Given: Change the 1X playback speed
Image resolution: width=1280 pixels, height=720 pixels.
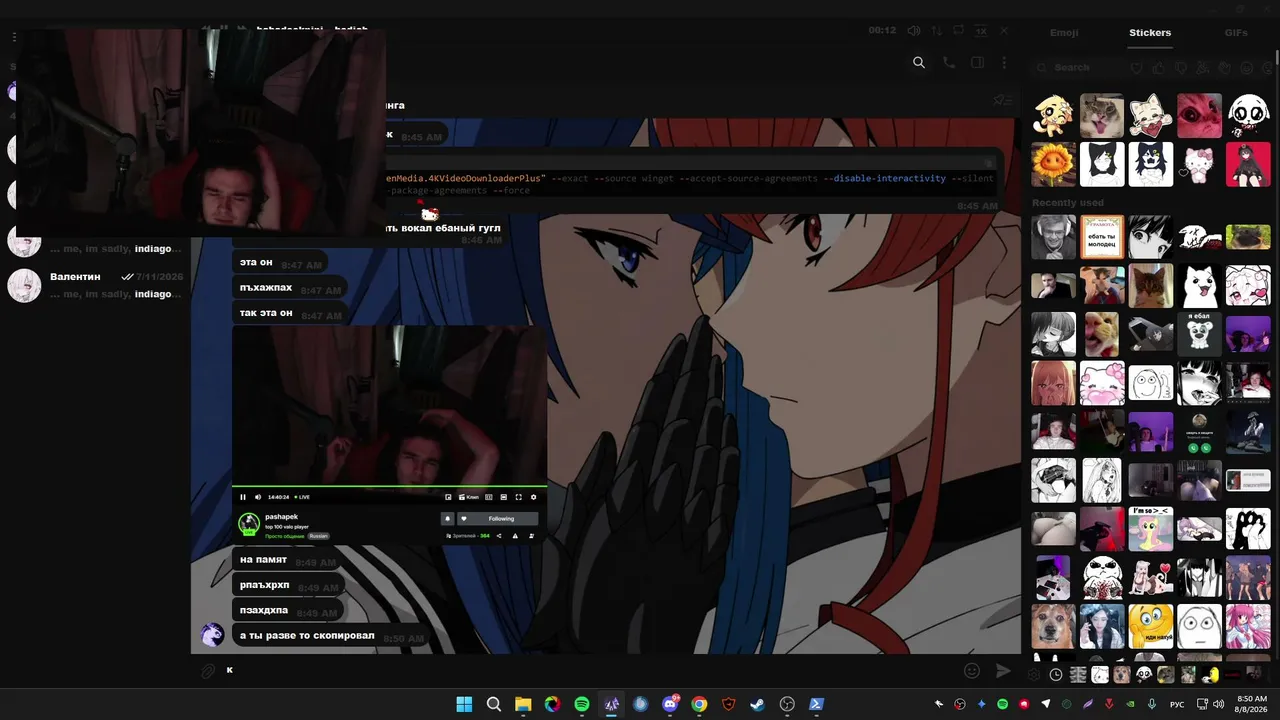Looking at the screenshot, I should pyautogui.click(x=981, y=31).
